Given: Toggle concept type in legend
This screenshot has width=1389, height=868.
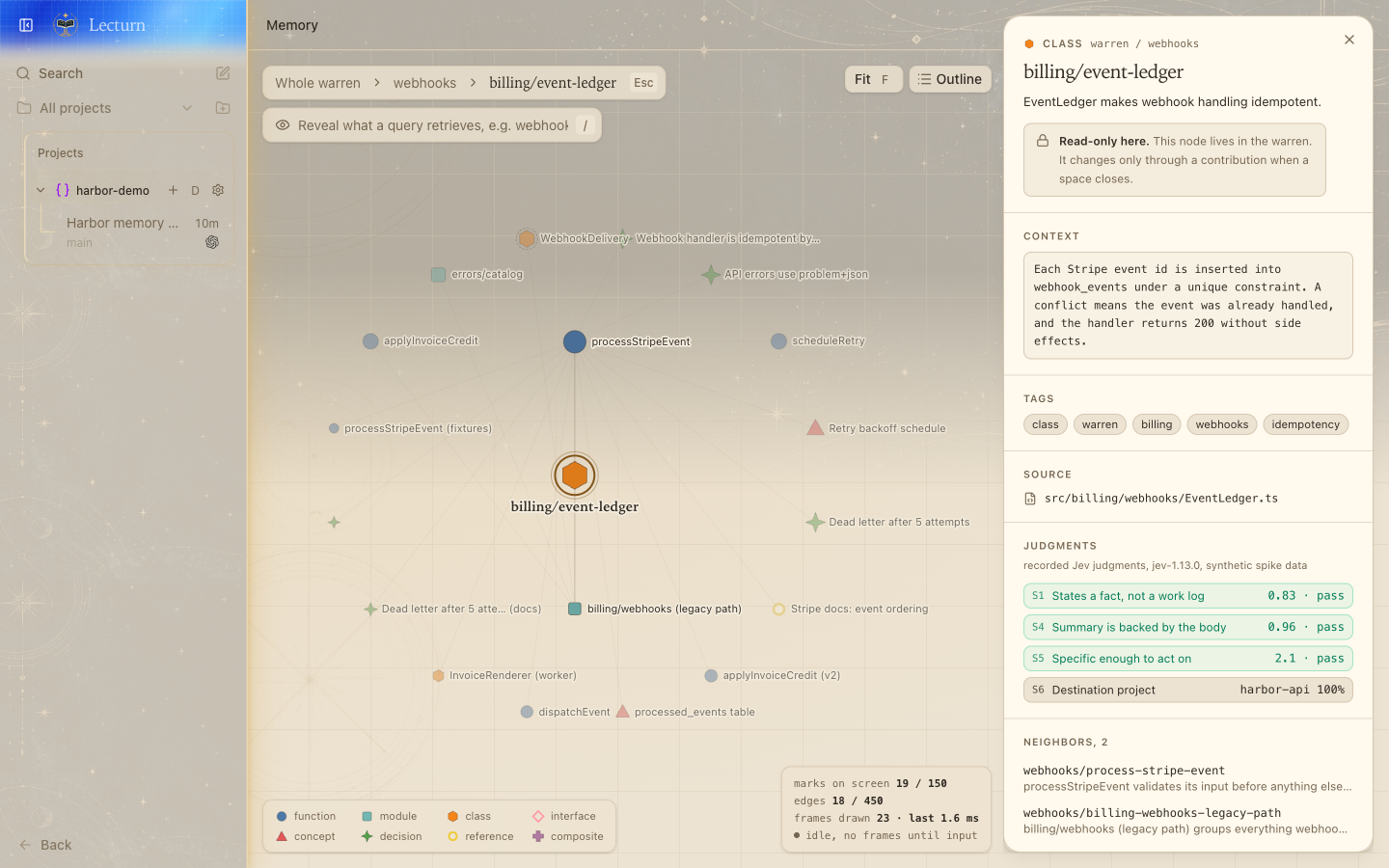Looking at the screenshot, I should [306, 836].
